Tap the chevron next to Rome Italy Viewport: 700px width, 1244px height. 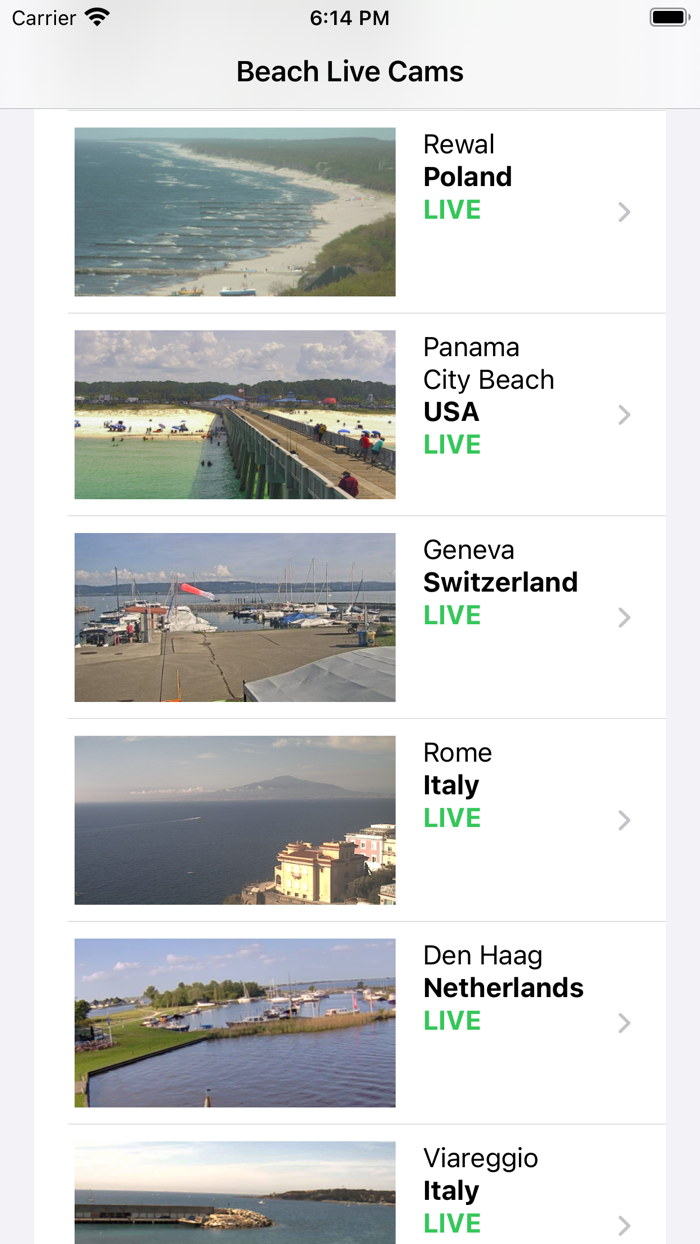pos(624,820)
